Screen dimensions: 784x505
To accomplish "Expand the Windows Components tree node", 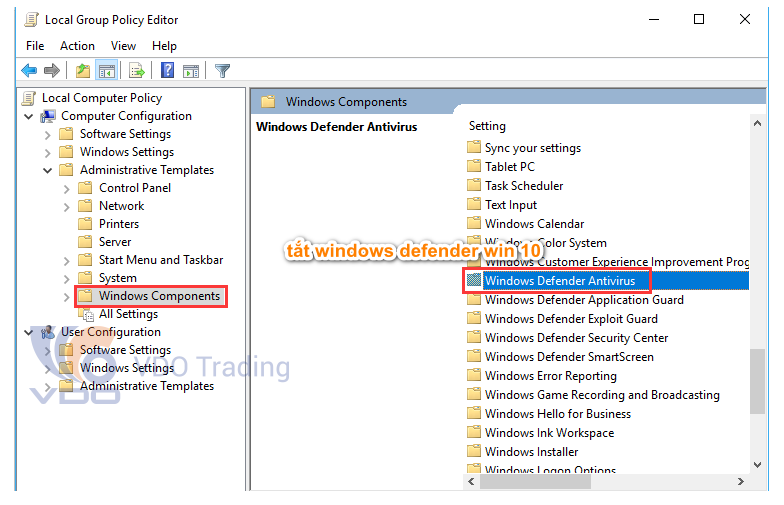I will [66, 297].
